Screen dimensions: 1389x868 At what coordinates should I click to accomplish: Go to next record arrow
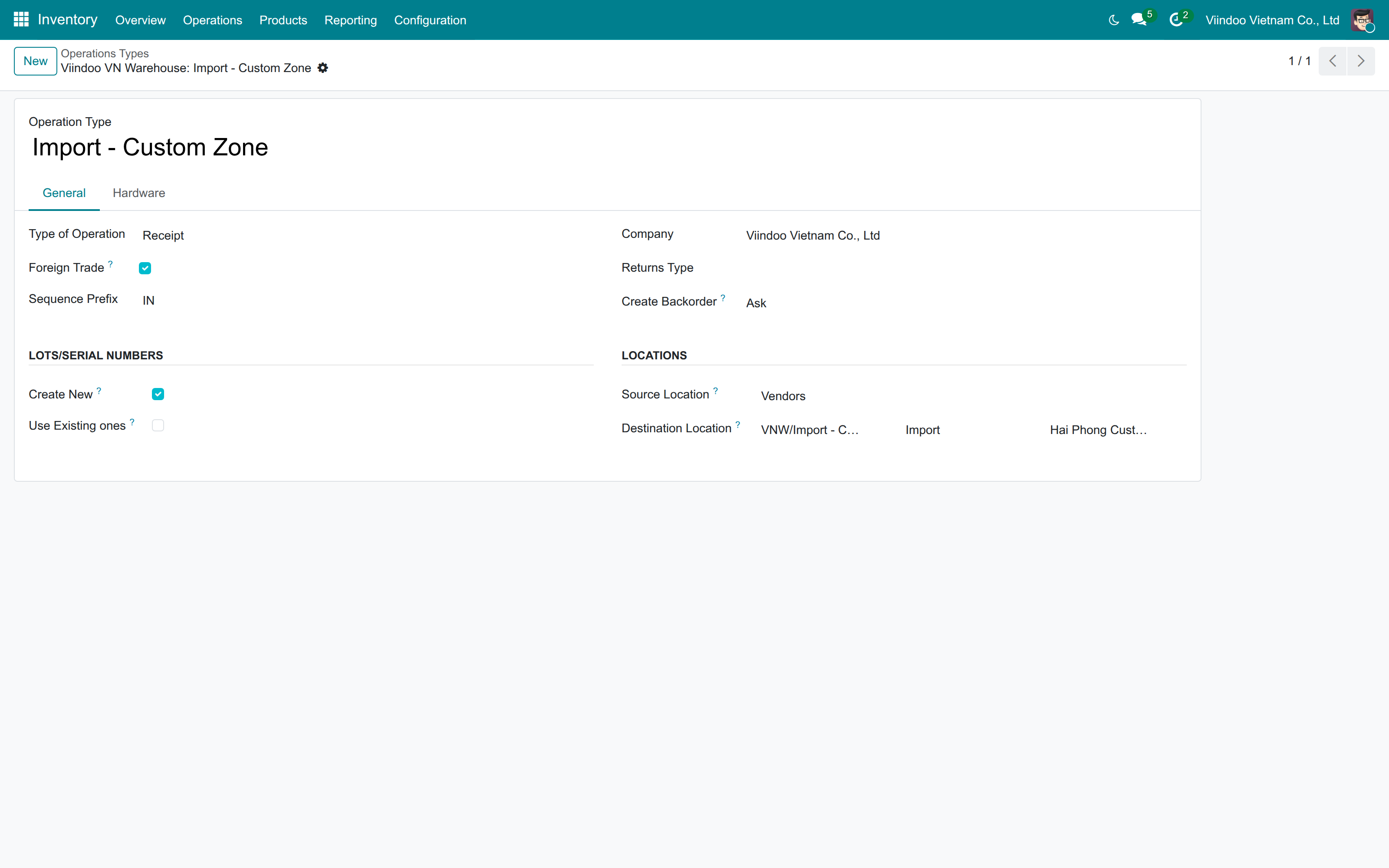1361,61
